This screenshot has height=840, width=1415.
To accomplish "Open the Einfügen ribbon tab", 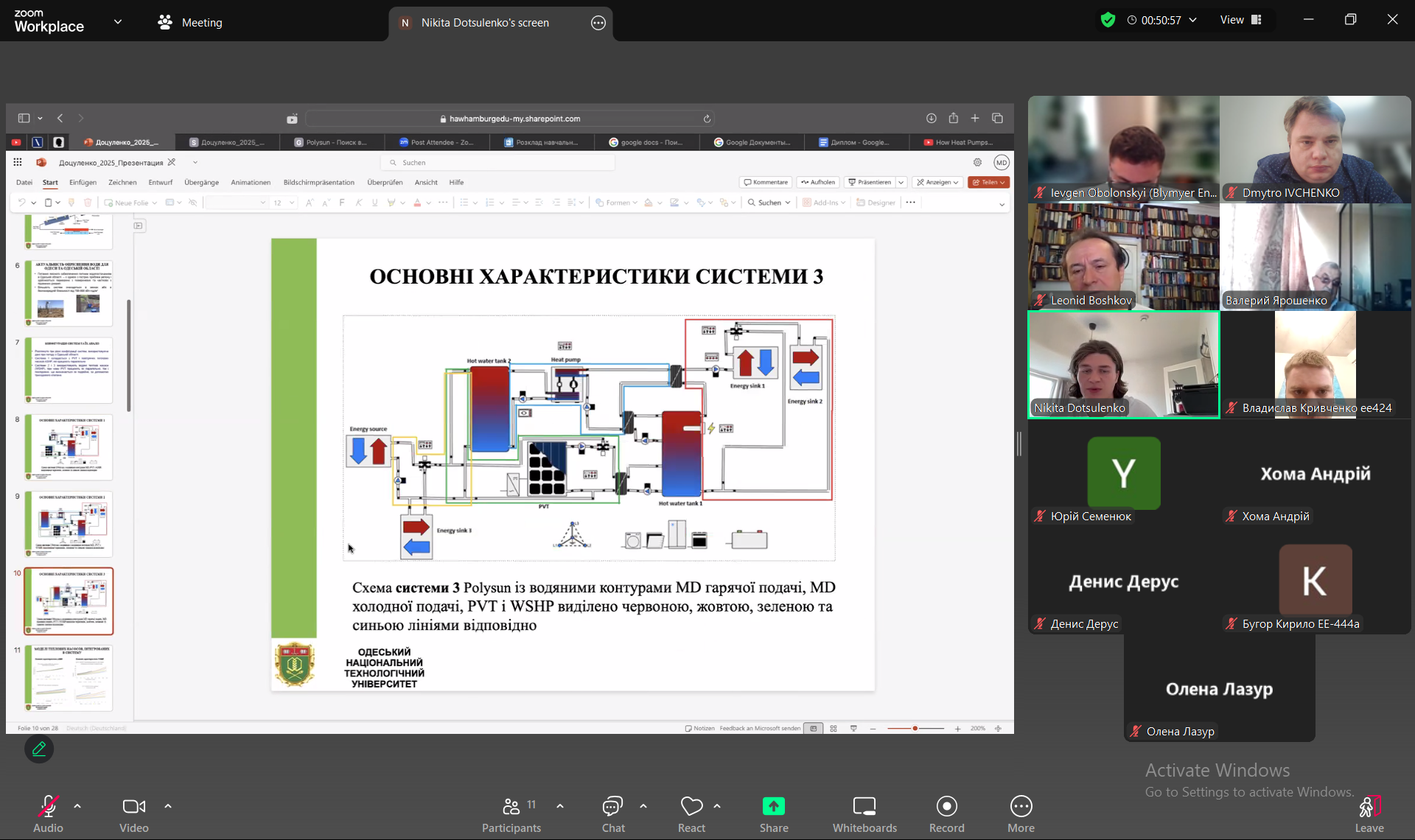I will [83, 182].
